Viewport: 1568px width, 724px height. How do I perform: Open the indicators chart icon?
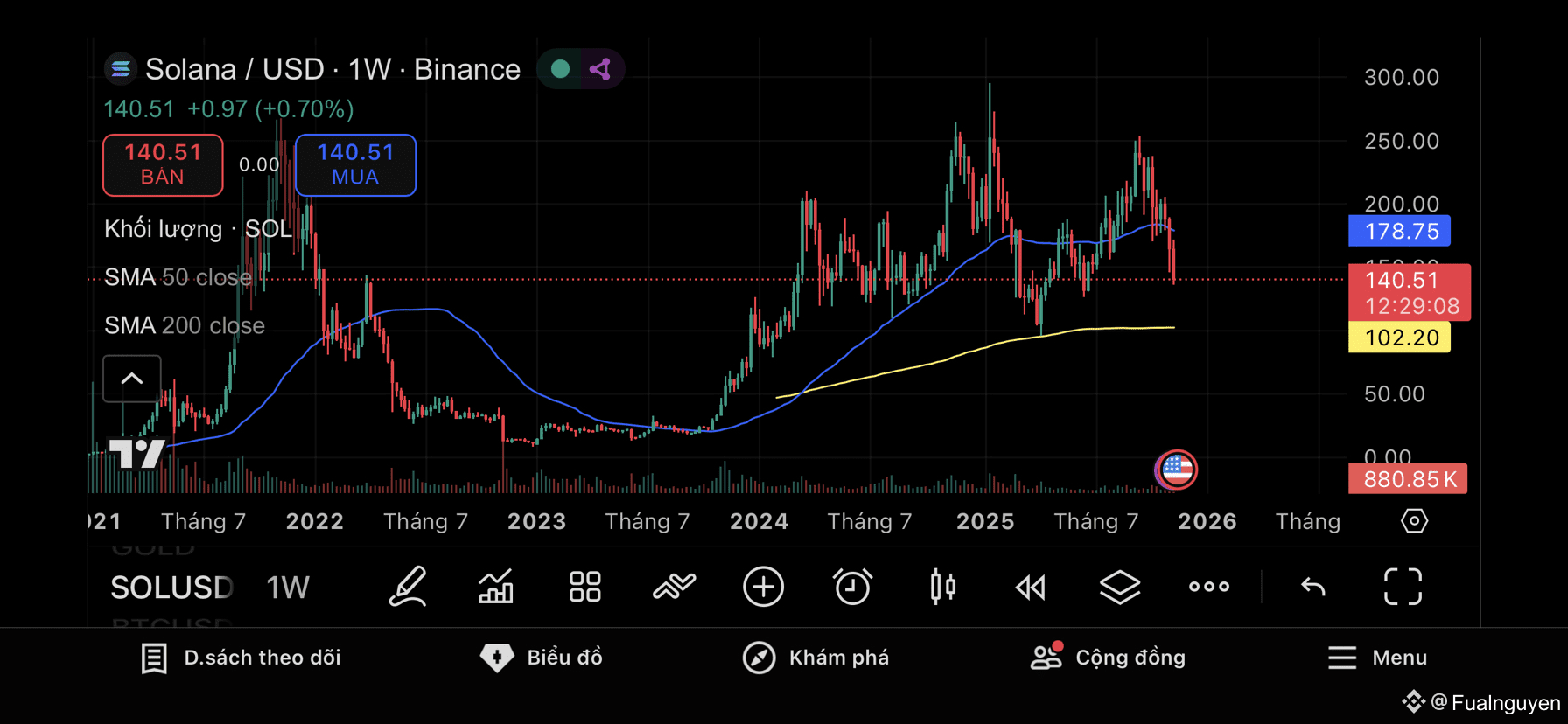496,587
